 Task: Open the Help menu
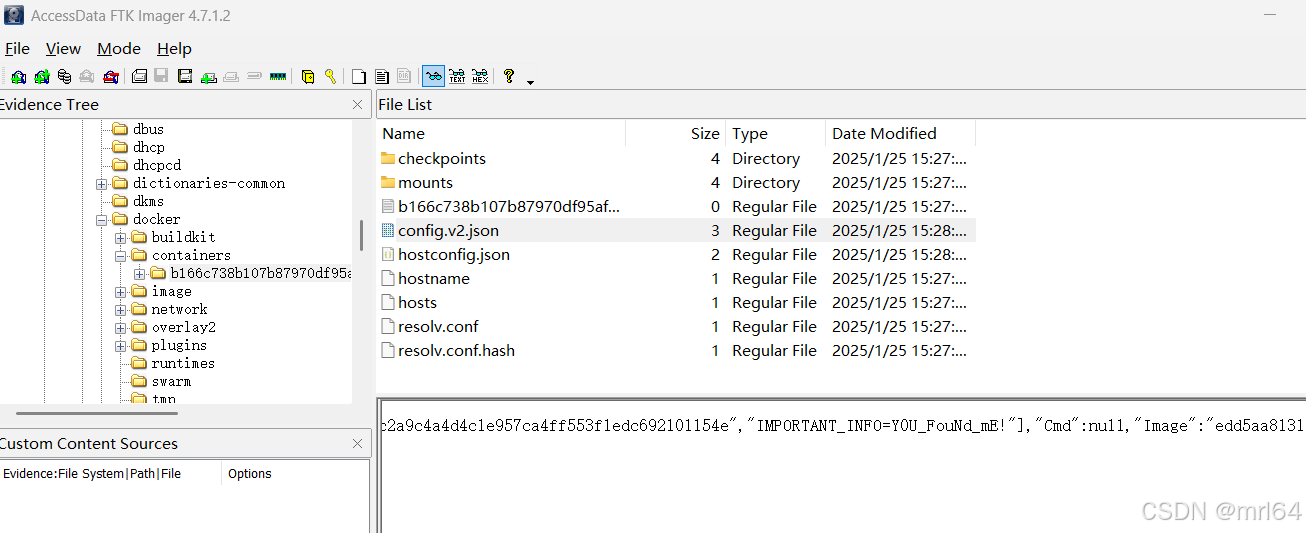[x=174, y=48]
